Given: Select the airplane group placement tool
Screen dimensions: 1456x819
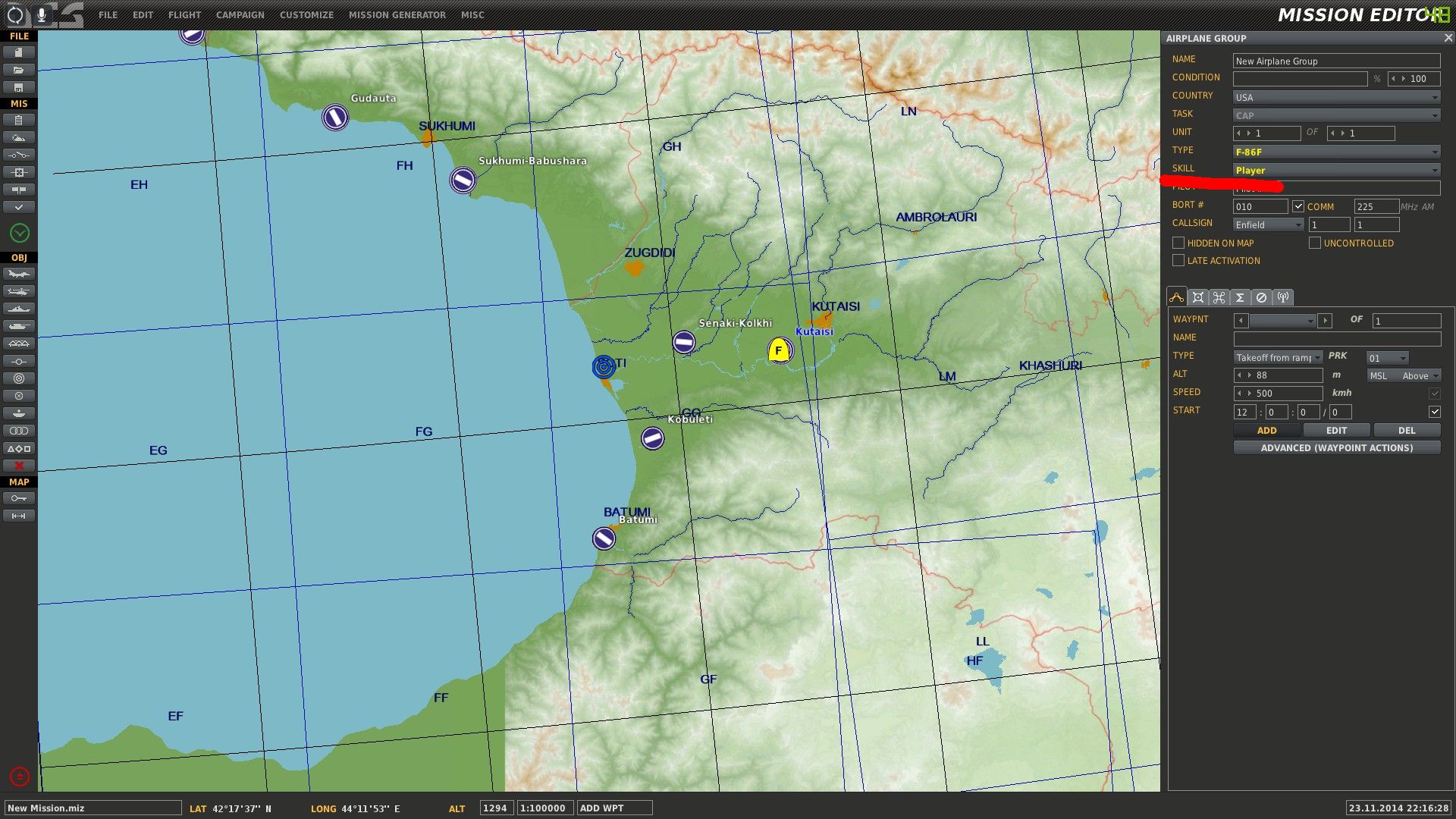Looking at the screenshot, I should (19, 274).
